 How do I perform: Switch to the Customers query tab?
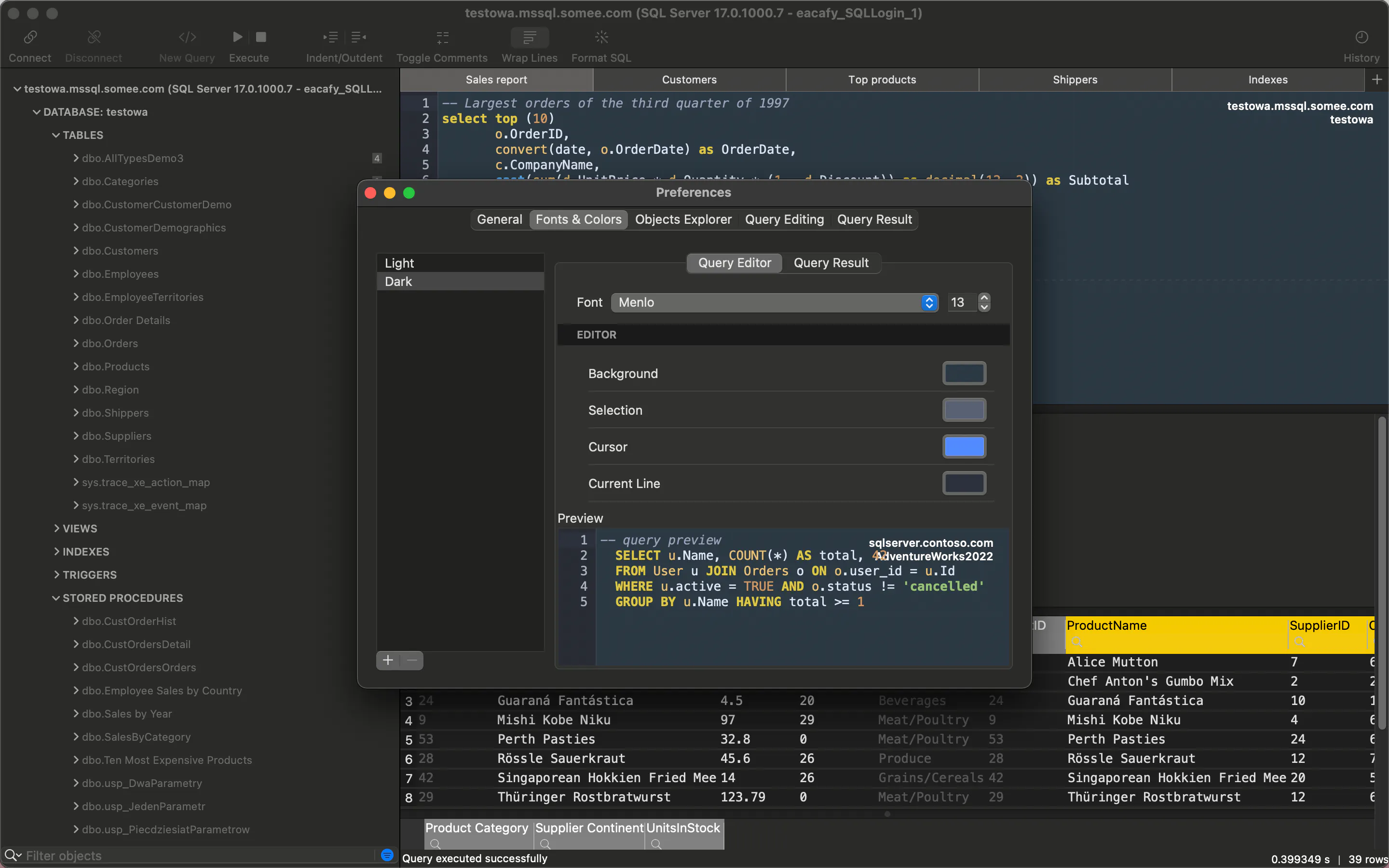(x=689, y=80)
